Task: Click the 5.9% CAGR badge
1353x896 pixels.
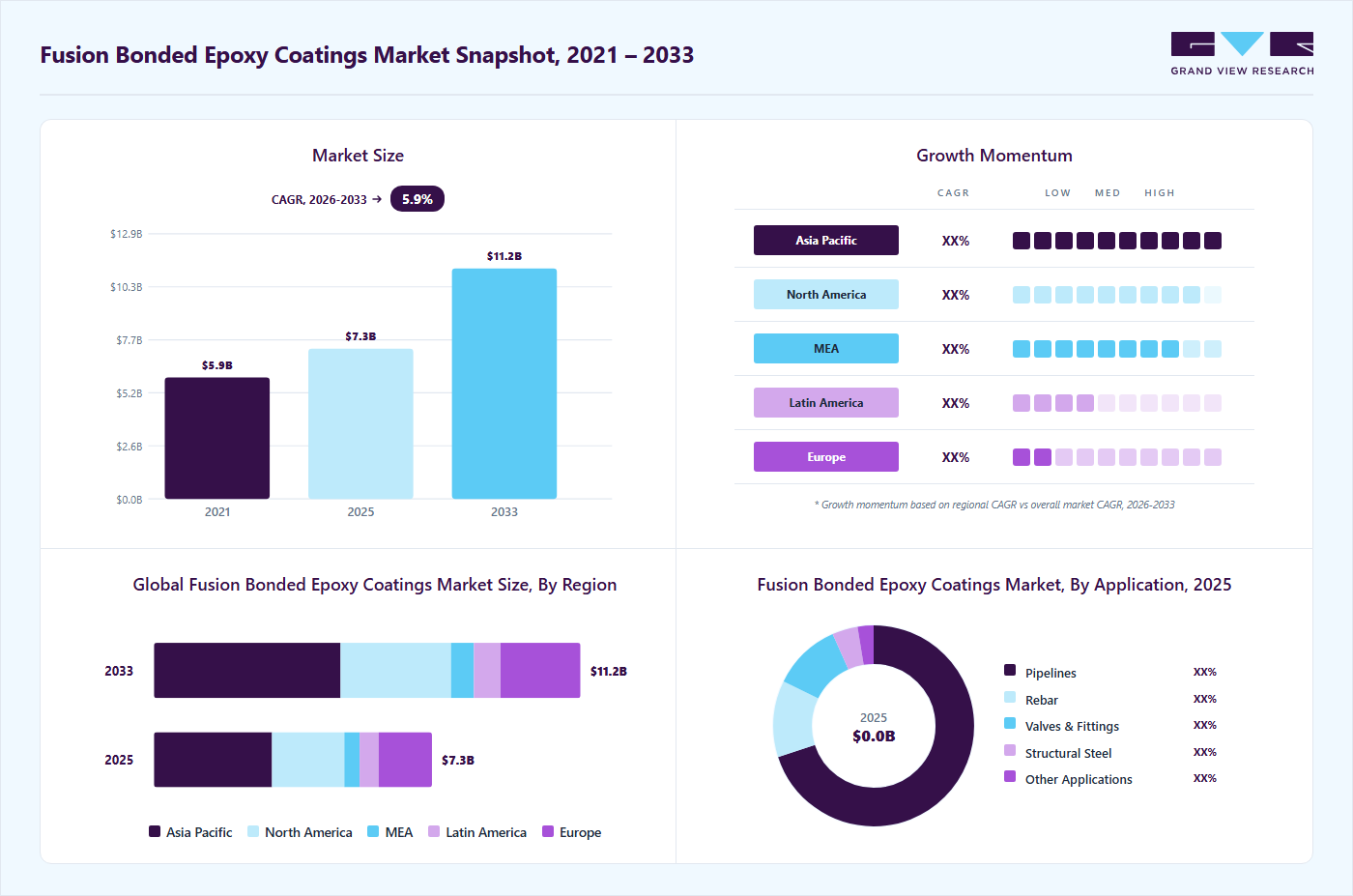Action: (417, 199)
